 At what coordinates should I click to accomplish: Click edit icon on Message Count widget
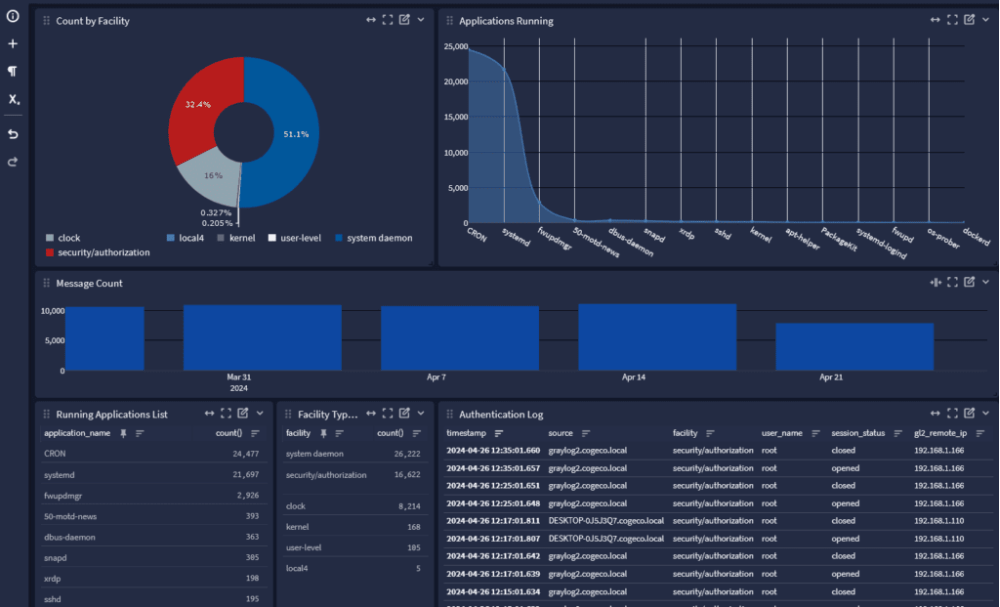pos(969,283)
